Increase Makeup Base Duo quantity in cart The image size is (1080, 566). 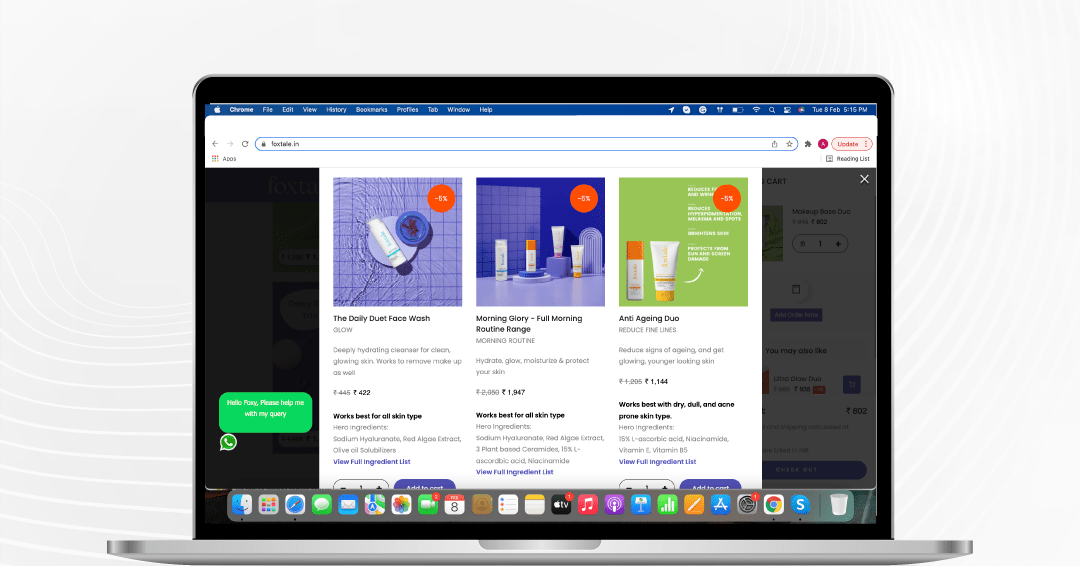click(838, 244)
